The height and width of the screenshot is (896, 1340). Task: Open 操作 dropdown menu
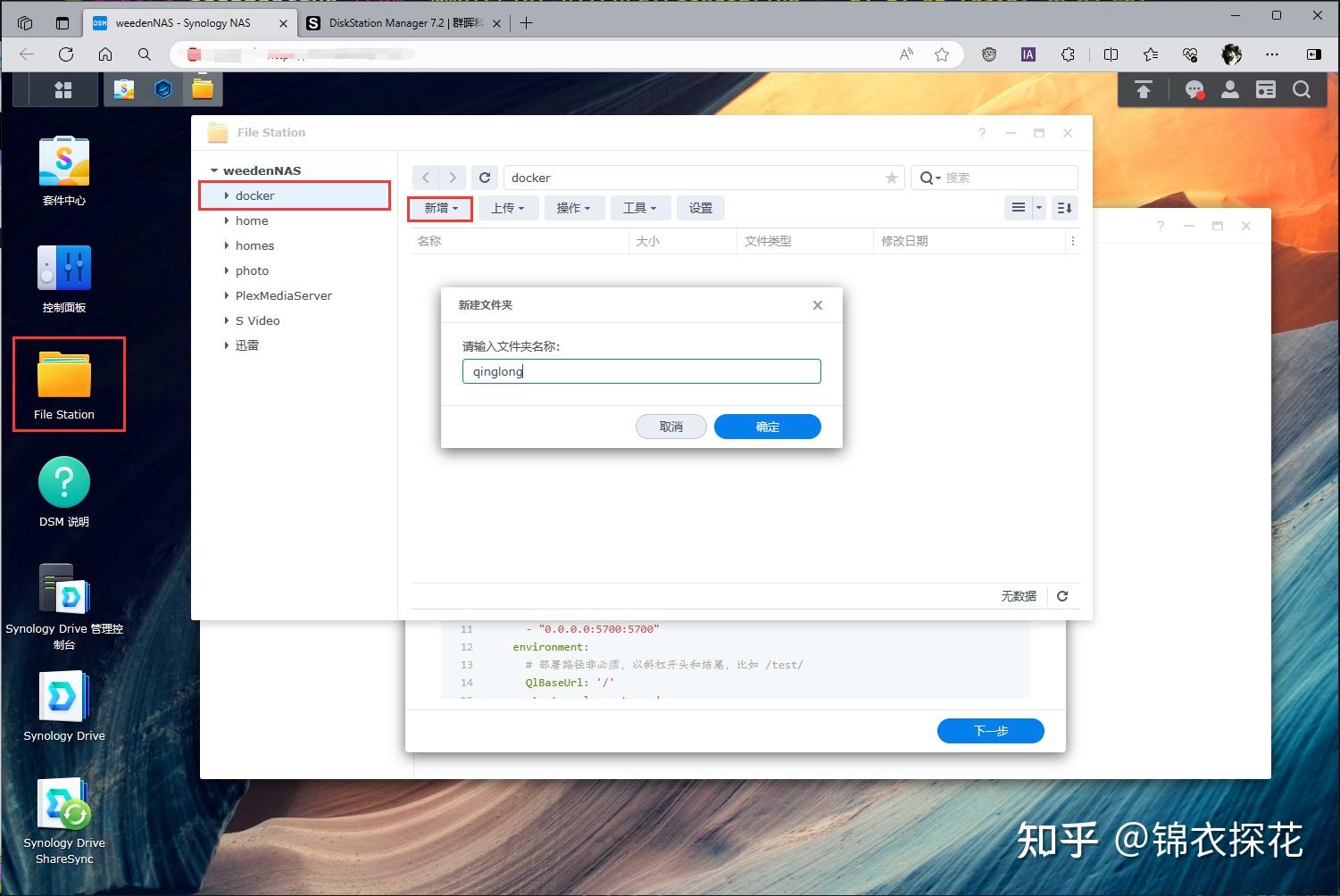coord(573,208)
